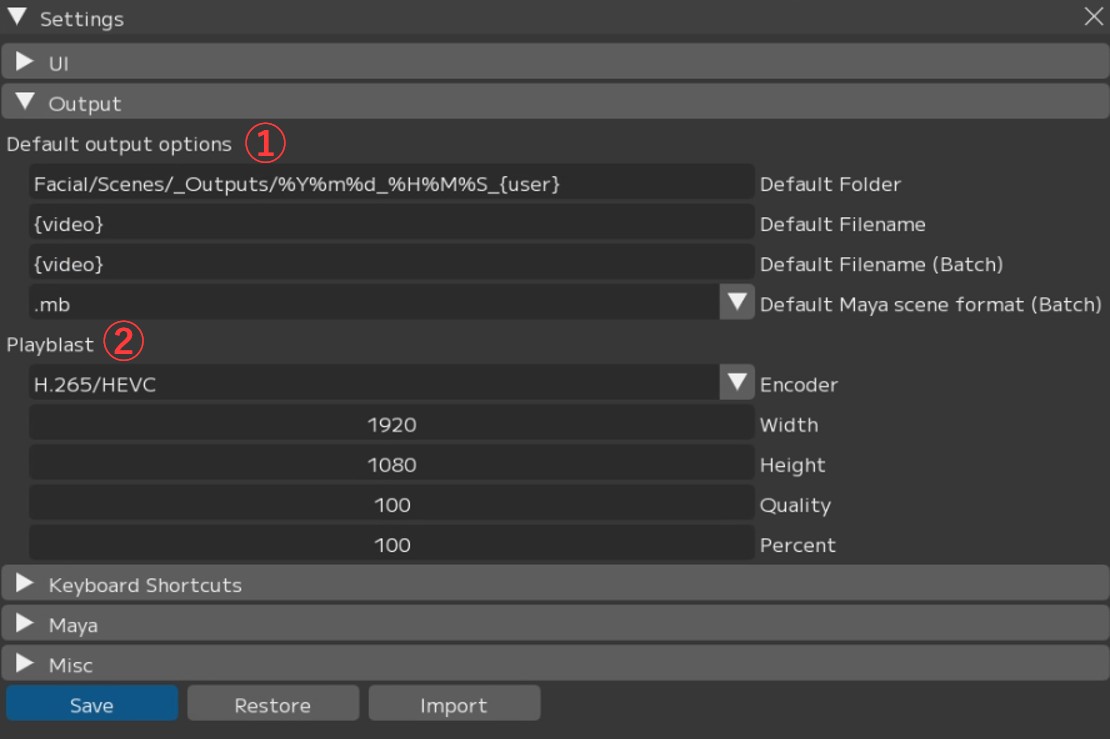Click the Default Folder path field
The image size is (1110, 739).
(x=391, y=183)
